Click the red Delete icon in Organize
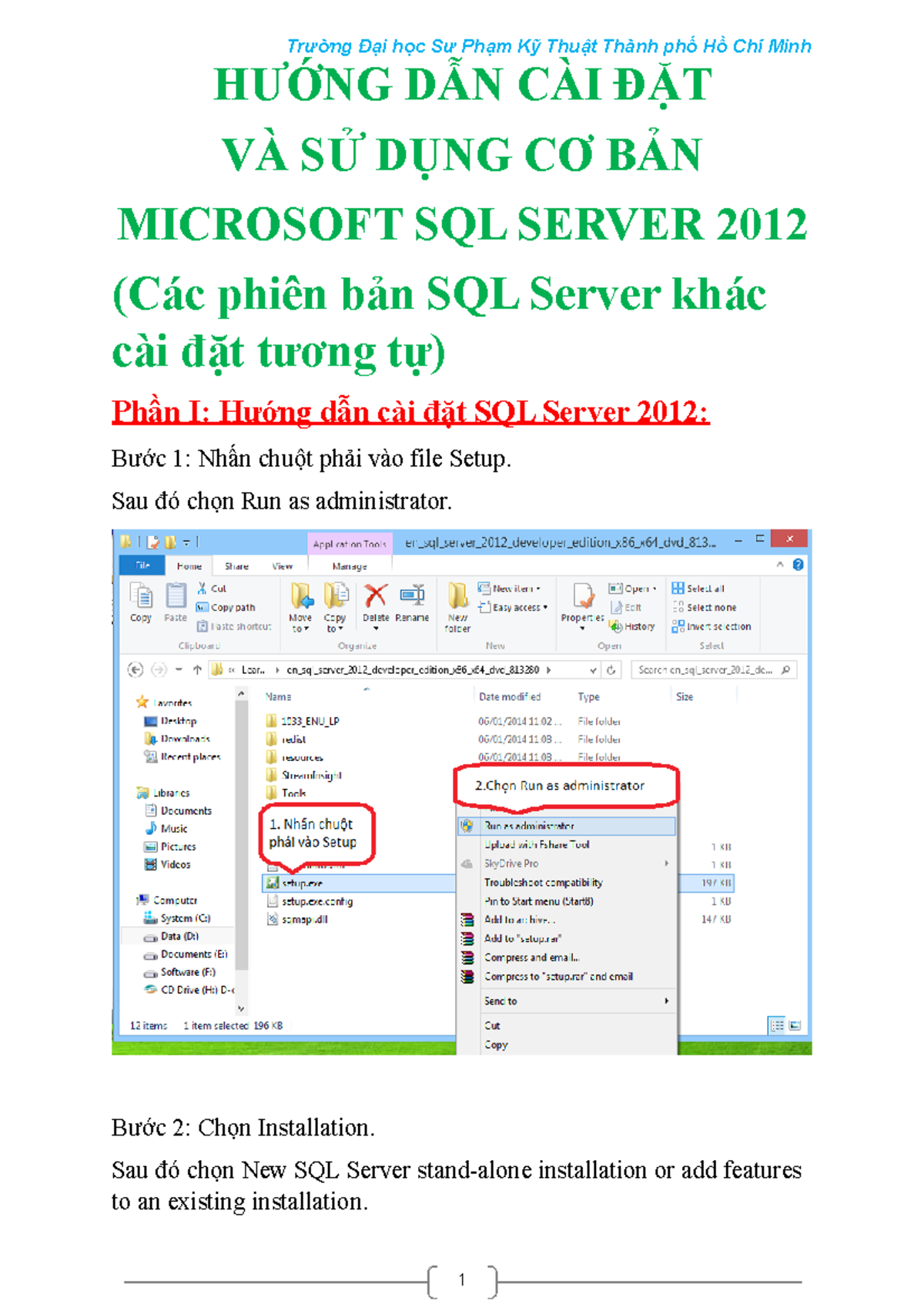This screenshot has height=1308, width=924. pos(376,595)
